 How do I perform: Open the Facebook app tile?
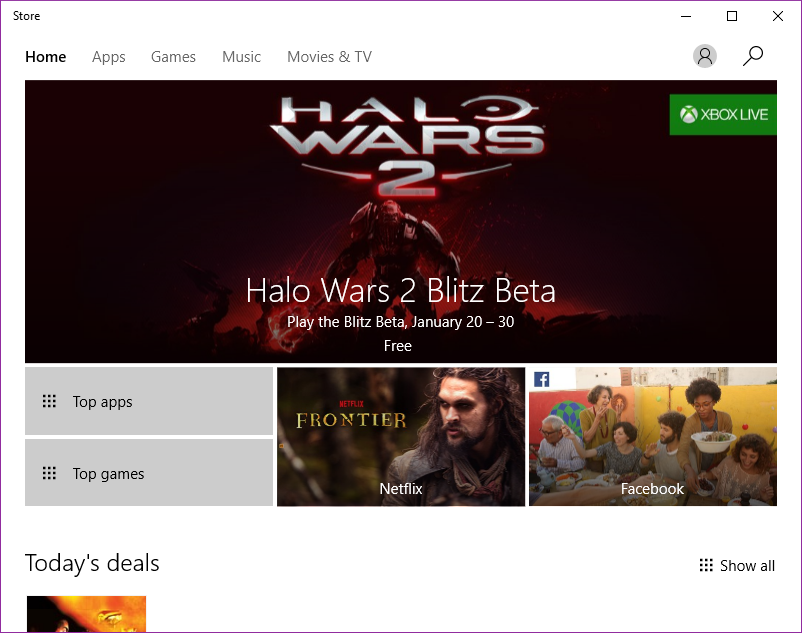(x=653, y=437)
